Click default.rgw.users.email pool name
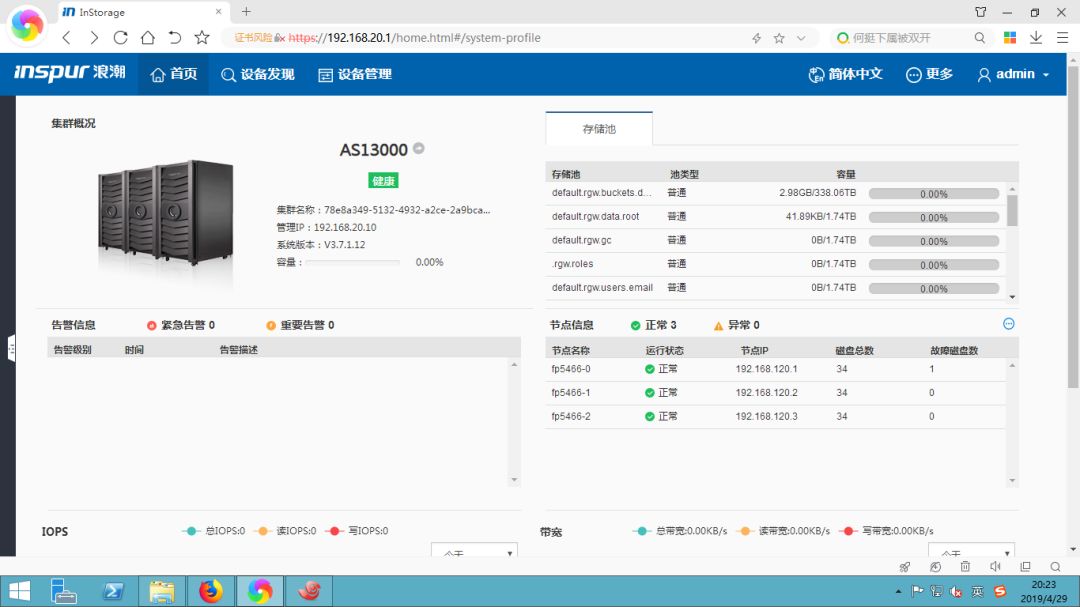The image size is (1080, 607). tap(602, 288)
